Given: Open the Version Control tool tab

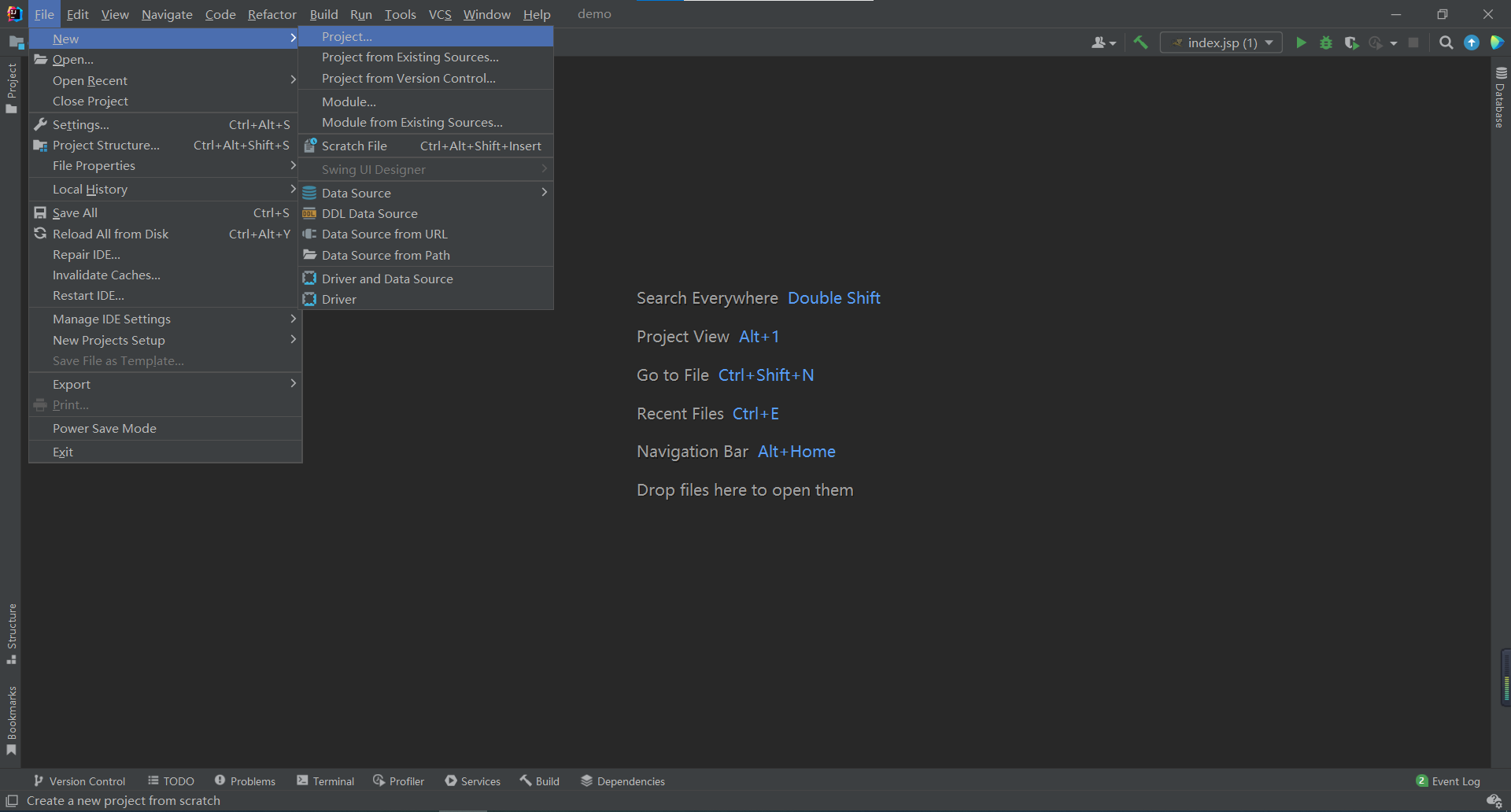Looking at the screenshot, I should pos(79,781).
